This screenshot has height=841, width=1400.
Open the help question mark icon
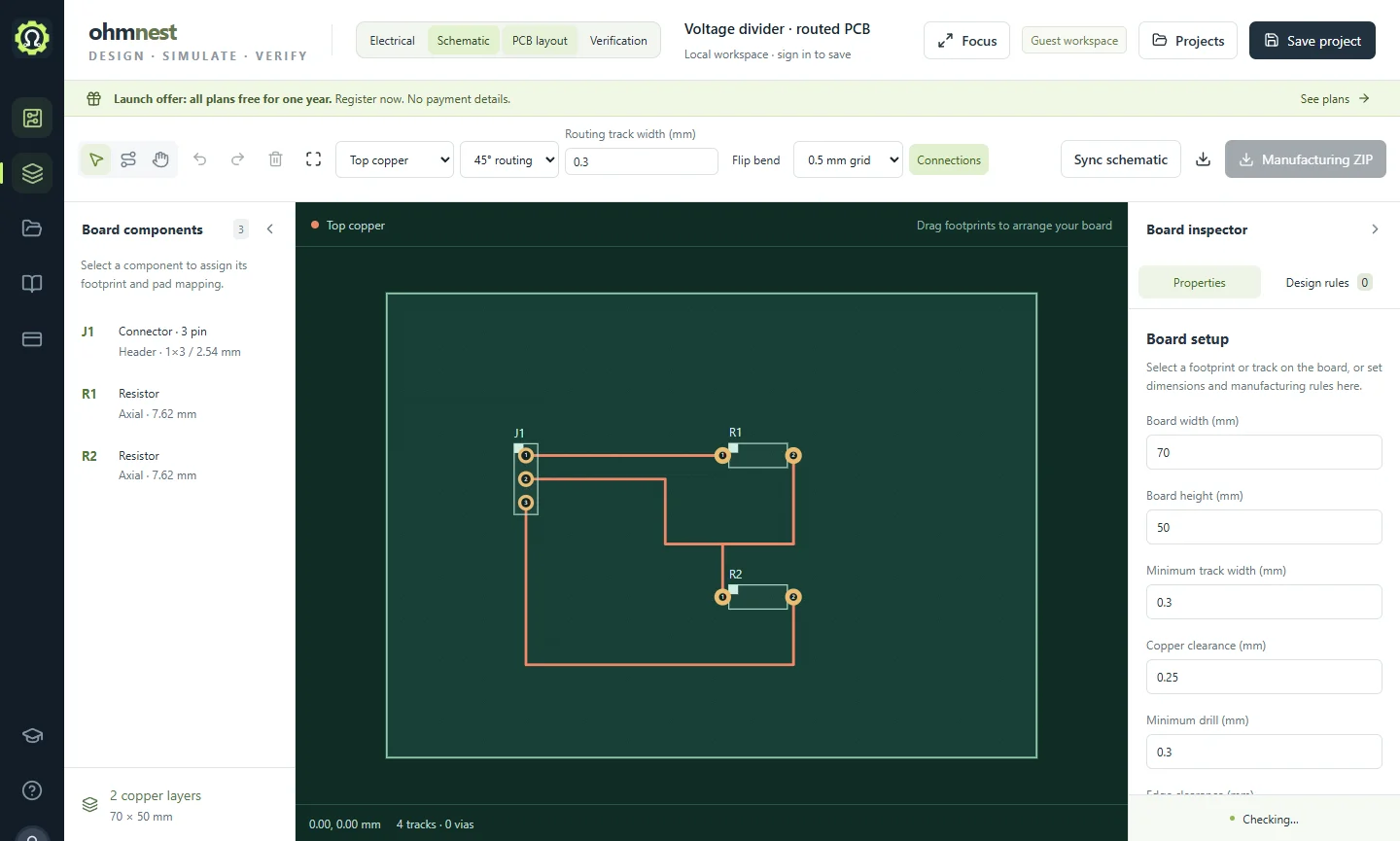pyautogui.click(x=32, y=790)
